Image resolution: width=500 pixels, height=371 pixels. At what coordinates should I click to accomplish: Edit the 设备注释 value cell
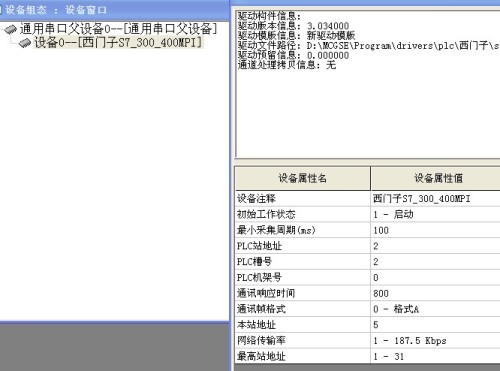436,199
